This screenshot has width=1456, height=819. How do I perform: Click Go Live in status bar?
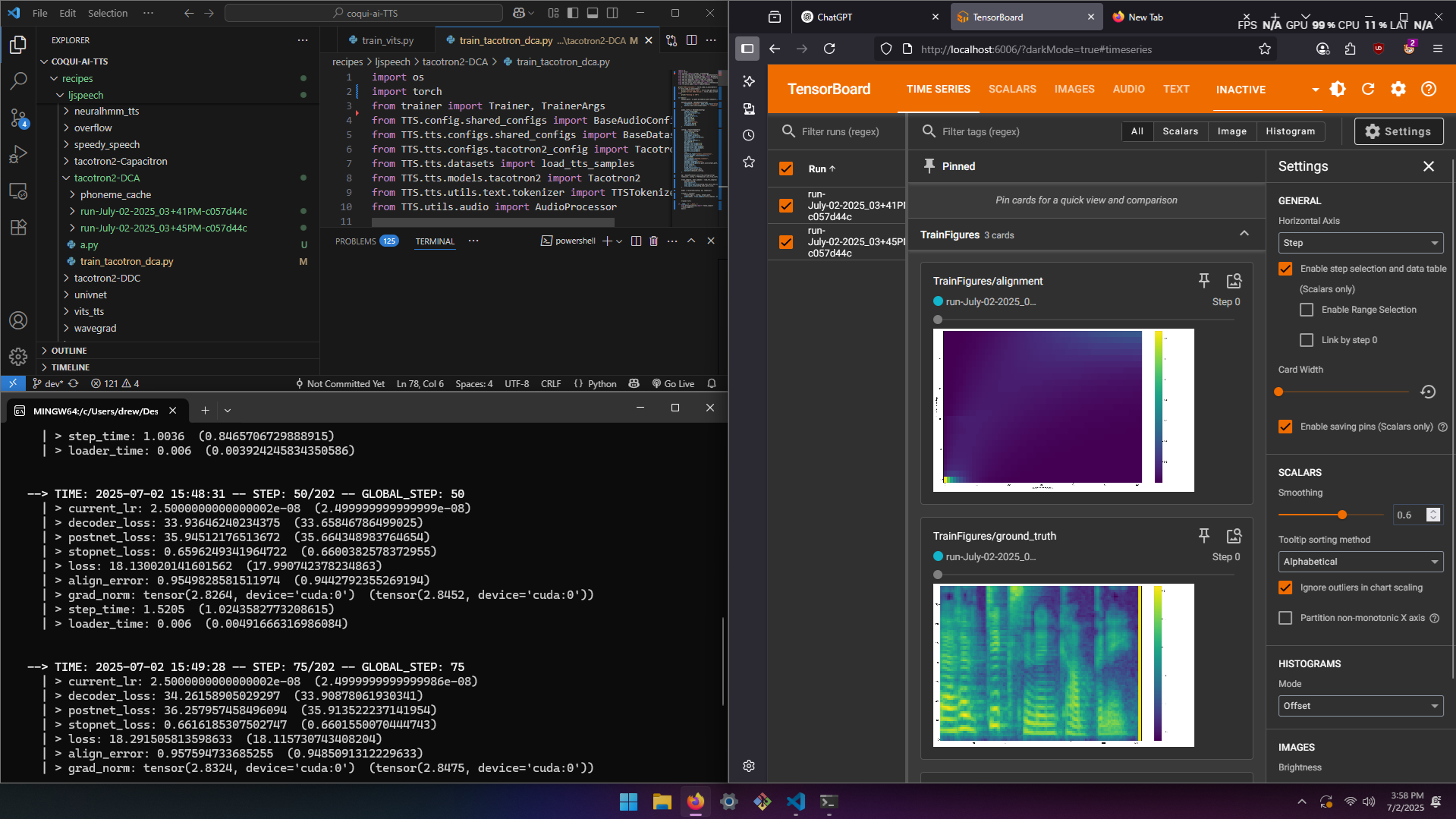point(673,384)
